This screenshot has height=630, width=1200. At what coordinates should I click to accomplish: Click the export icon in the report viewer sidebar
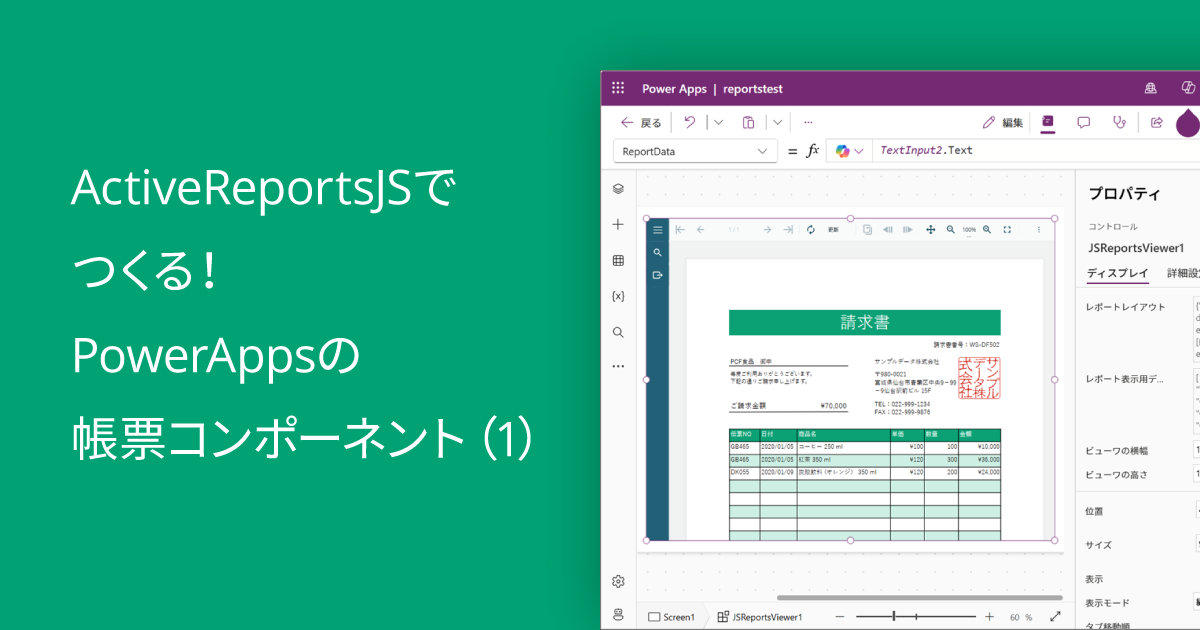(657, 275)
